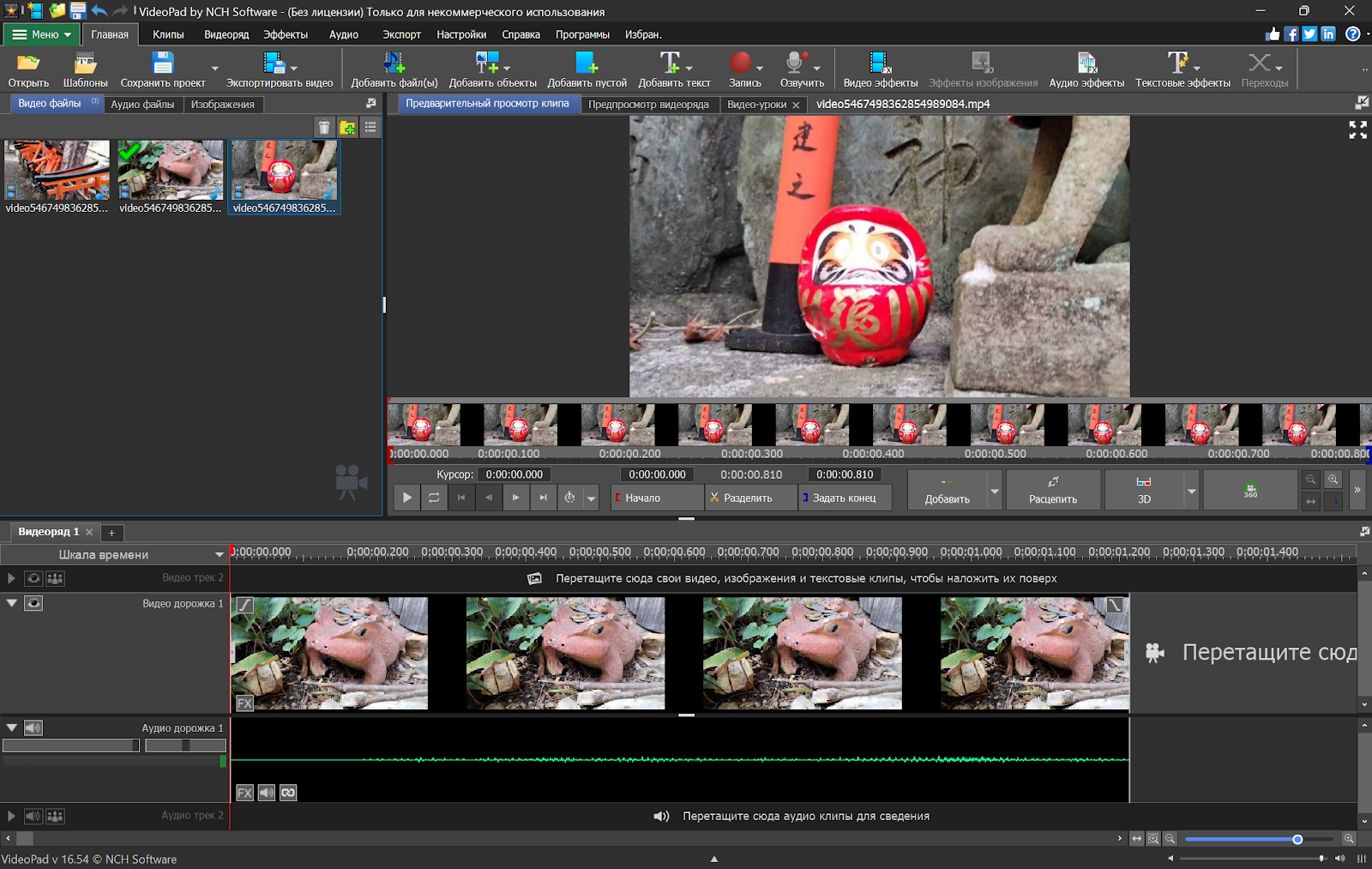
Task: Click Сохранить проект save icon
Action: pos(162,69)
